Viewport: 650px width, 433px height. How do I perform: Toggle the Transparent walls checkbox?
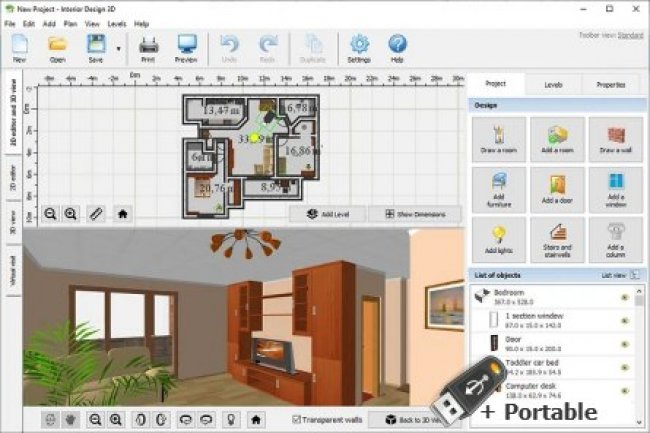[x=296, y=419]
